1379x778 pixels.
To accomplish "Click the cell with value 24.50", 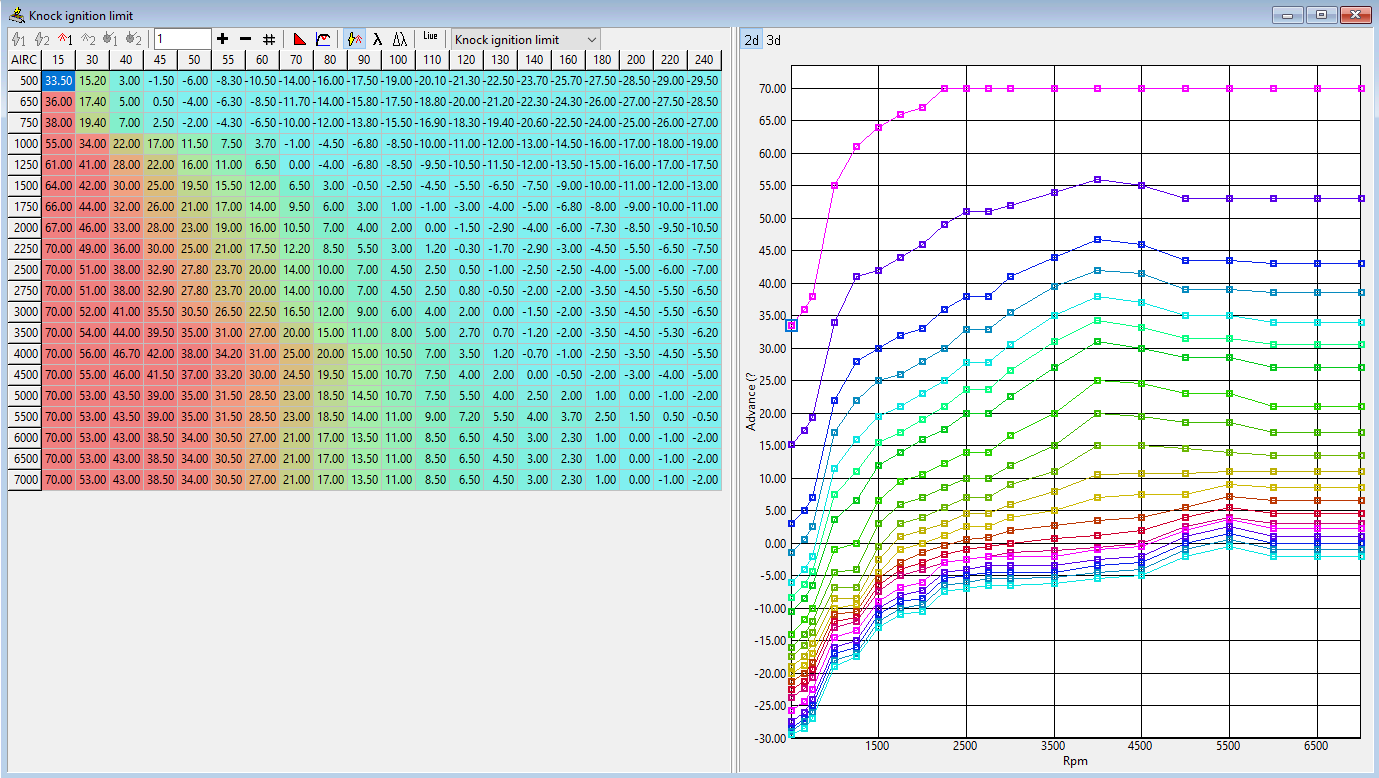I will 296,374.
